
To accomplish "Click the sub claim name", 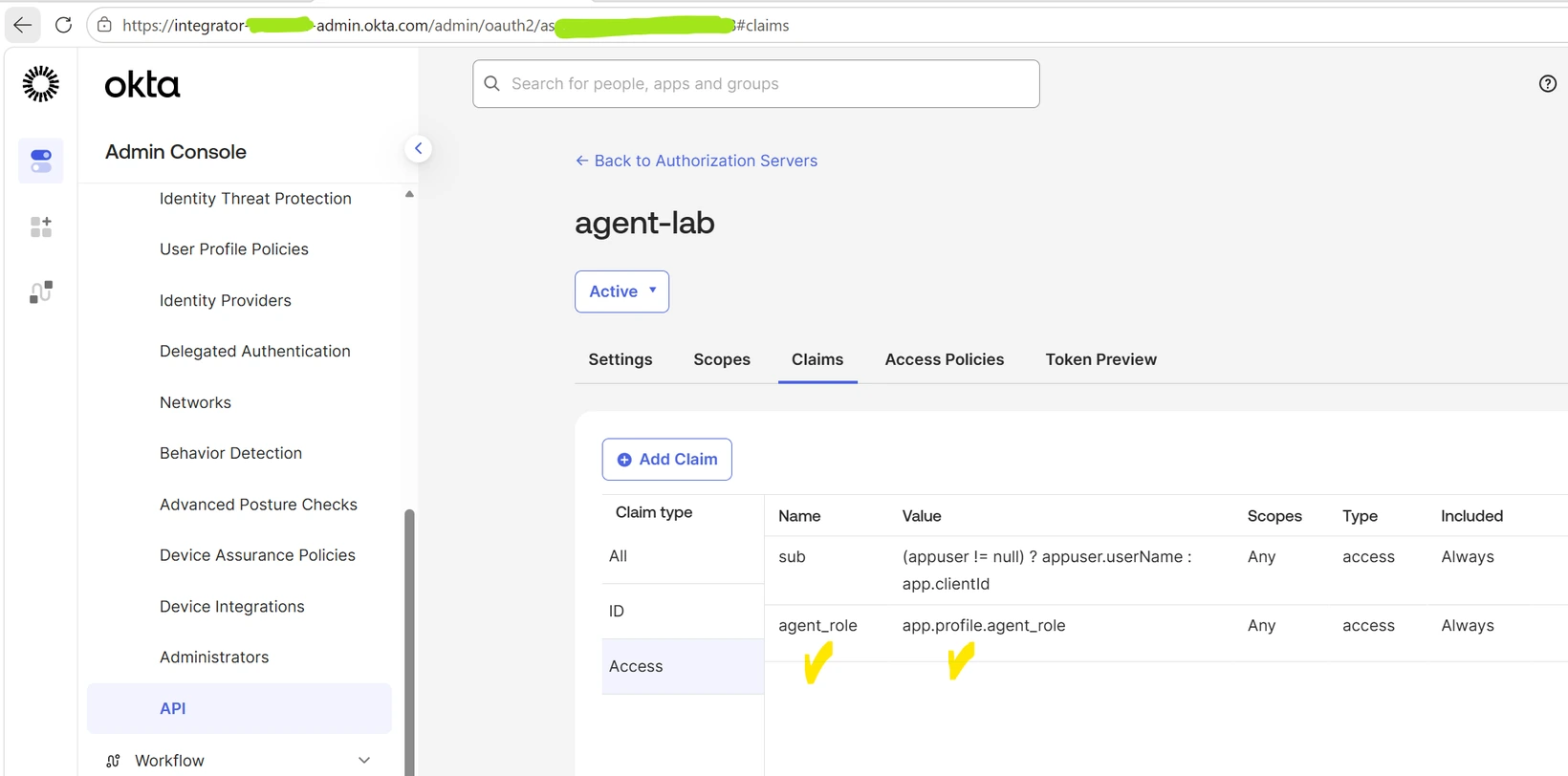I will (792, 557).
